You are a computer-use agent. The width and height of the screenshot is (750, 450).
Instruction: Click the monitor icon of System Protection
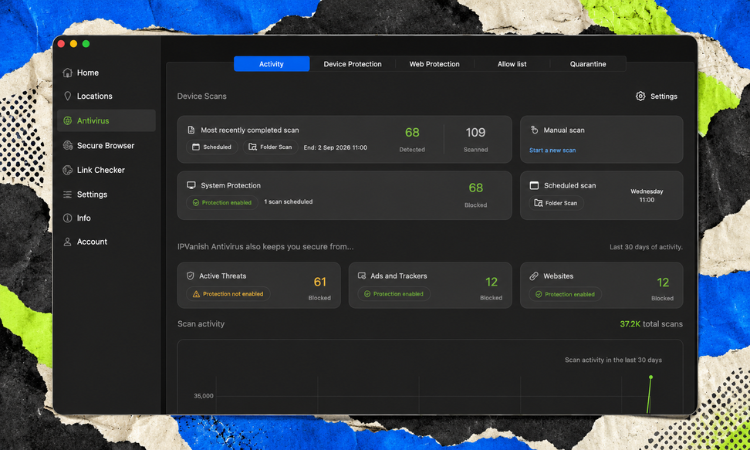click(191, 185)
